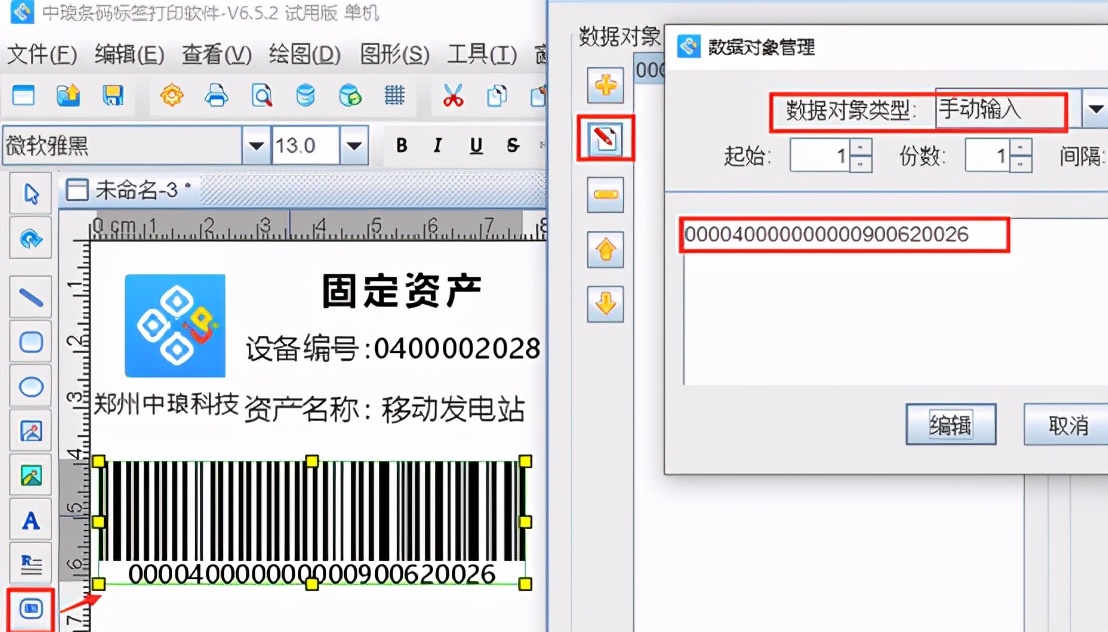1108x632 pixels.
Task: Click inside the barcode data input field
Action: tap(843, 237)
